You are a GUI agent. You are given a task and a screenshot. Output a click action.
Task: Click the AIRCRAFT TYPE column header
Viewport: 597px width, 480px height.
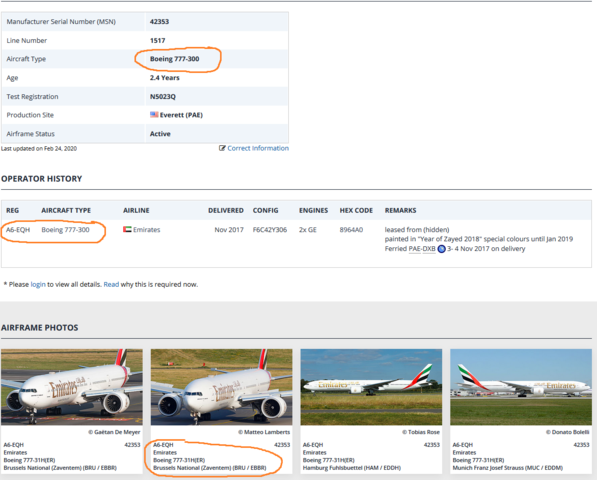[x=66, y=210]
